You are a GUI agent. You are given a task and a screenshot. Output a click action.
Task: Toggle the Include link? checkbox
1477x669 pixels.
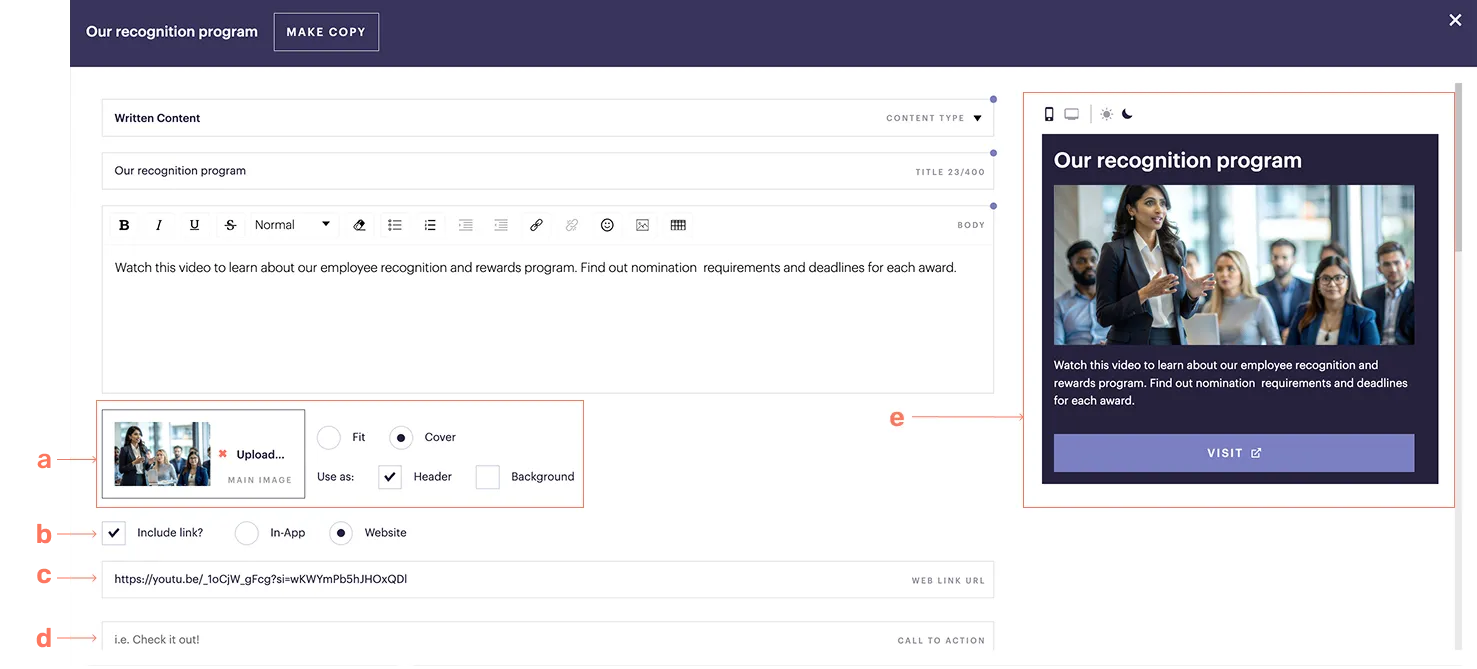click(x=114, y=533)
